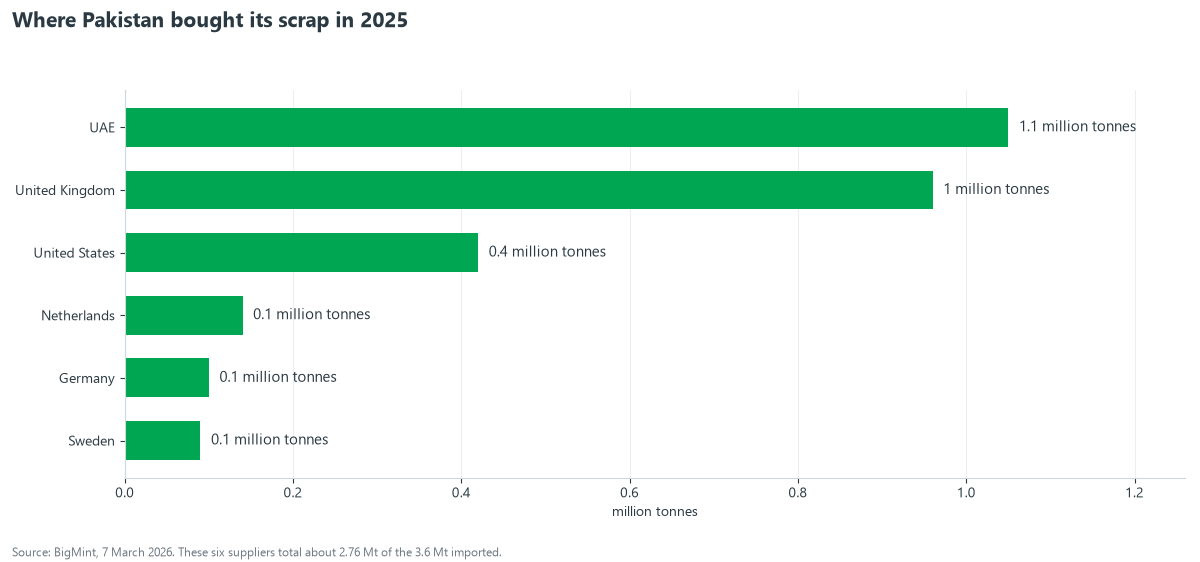Click the 0.4 x-axis tick label
This screenshot has width=1200, height=562.
(x=461, y=493)
